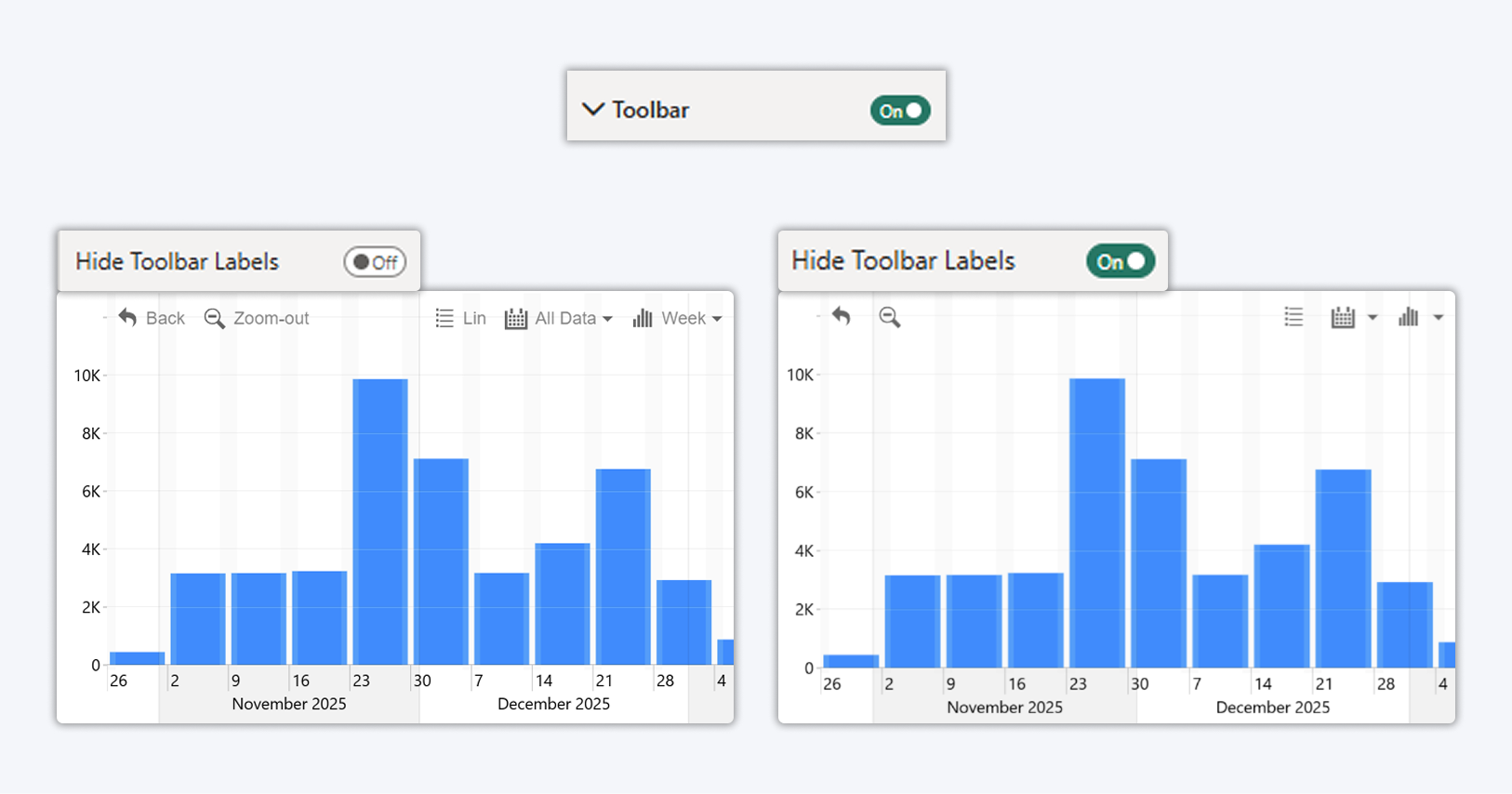Click bar chart icon beside Week
1512x794 pixels.
pos(643,318)
